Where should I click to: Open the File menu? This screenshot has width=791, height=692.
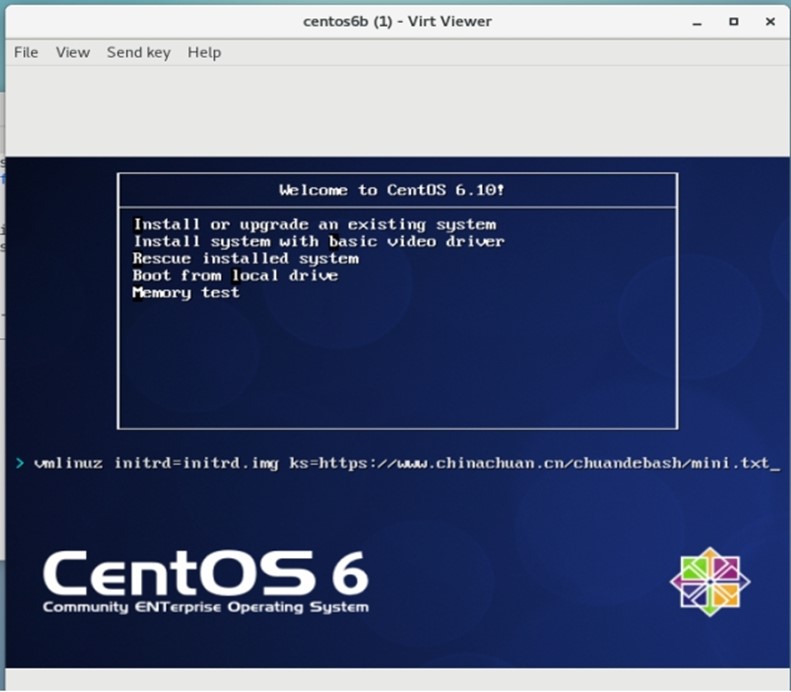click(x=26, y=52)
